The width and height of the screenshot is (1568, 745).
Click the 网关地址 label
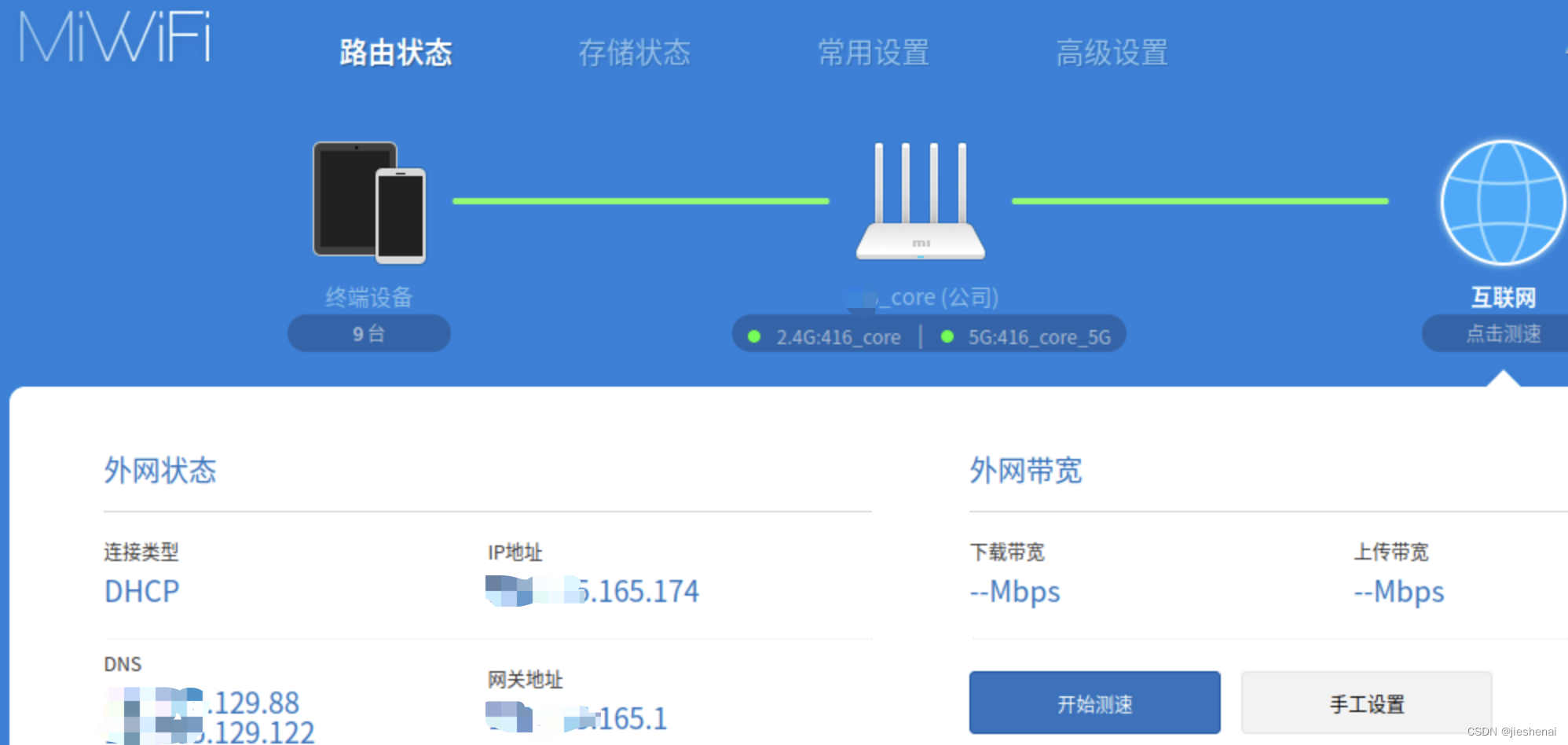pyautogui.click(x=526, y=679)
